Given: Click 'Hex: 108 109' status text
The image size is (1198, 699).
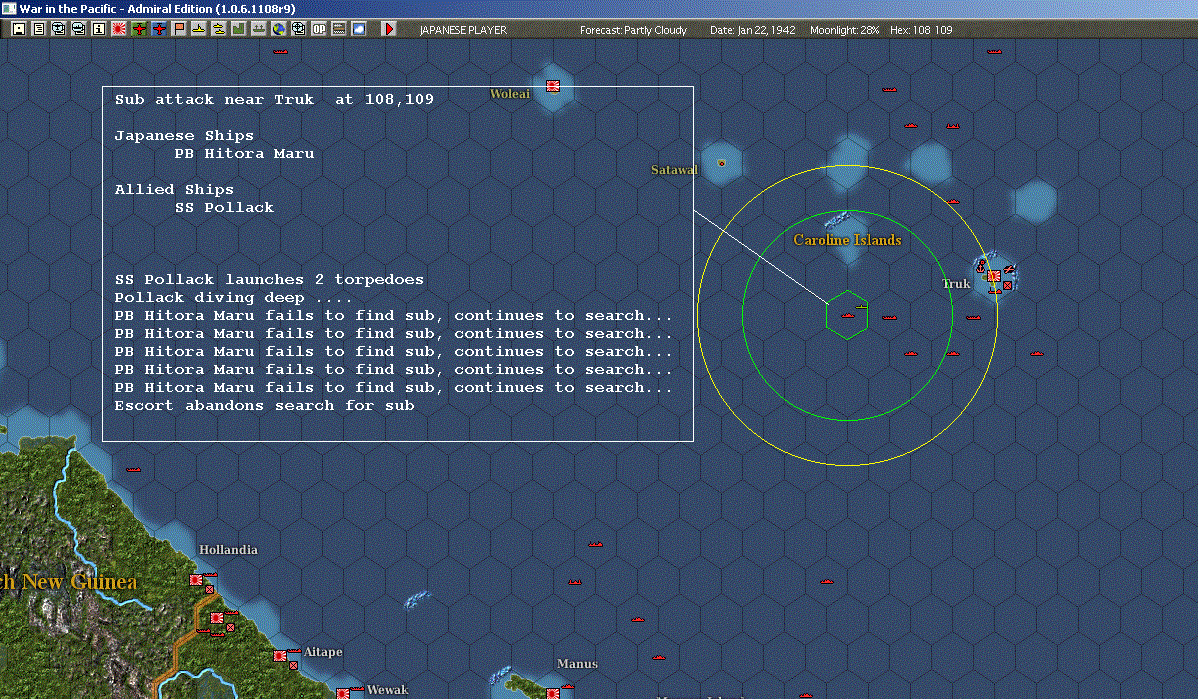Looking at the screenshot, I should pos(921,30).
